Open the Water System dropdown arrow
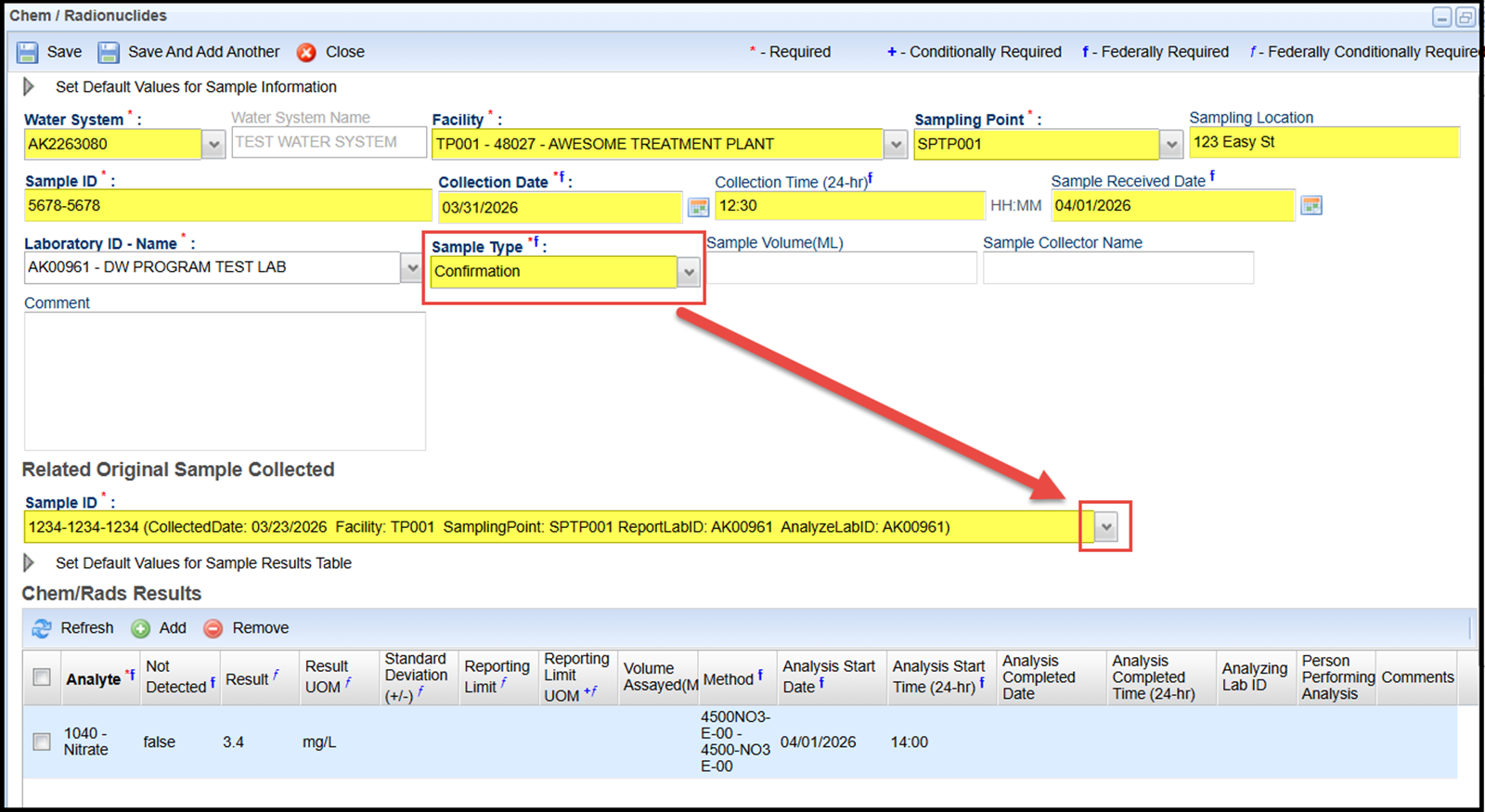 pos(213,145)
